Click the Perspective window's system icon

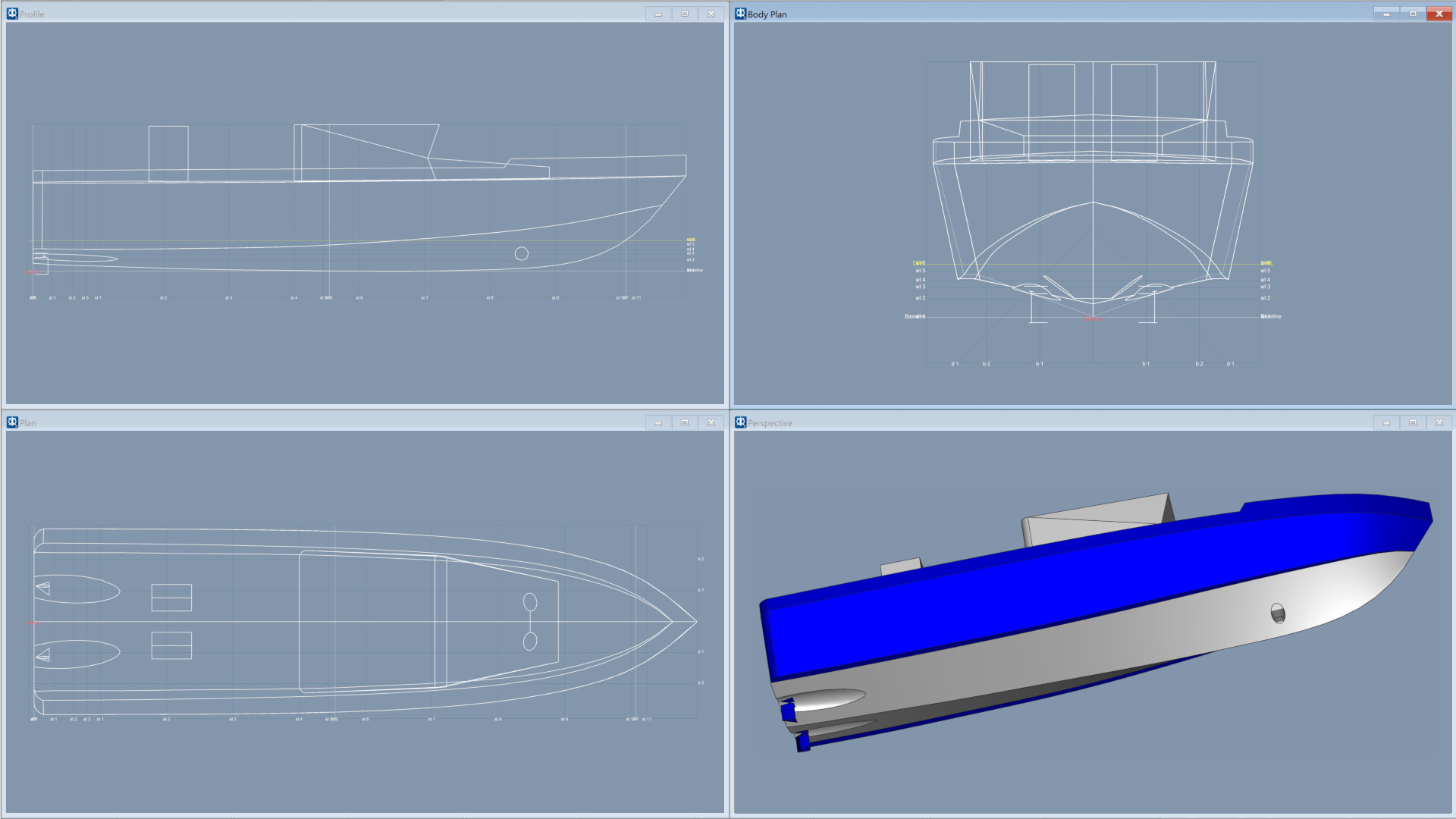[740, 422]
